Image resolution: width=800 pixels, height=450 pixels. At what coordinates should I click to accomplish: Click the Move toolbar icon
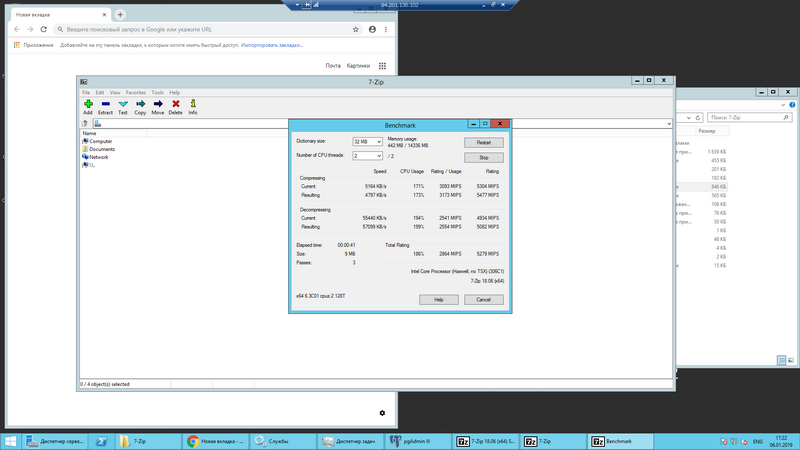pos(158,107)
